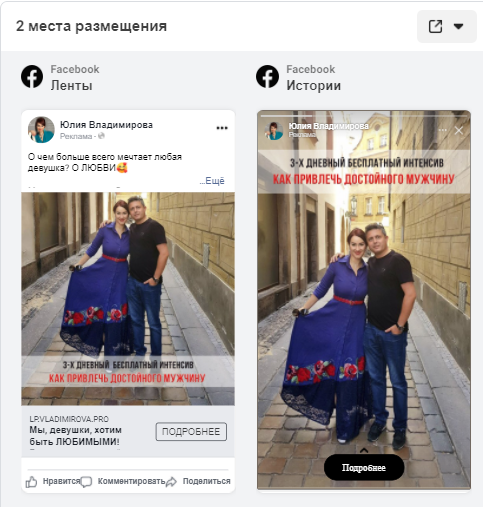Open the feed ad couple photo
The height and width of the screenshot is (507, 483).
pyautogui.click(x=128, y=299)
